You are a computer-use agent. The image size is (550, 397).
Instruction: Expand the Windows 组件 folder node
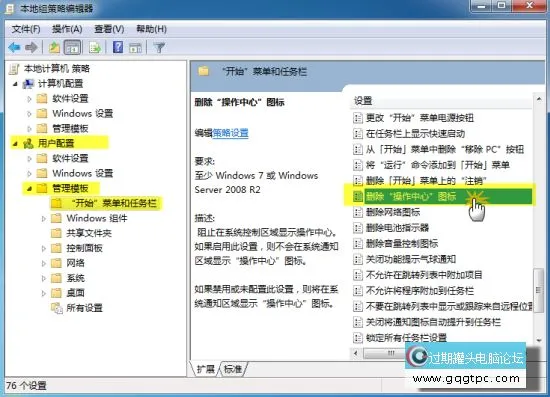click(44, 218)
